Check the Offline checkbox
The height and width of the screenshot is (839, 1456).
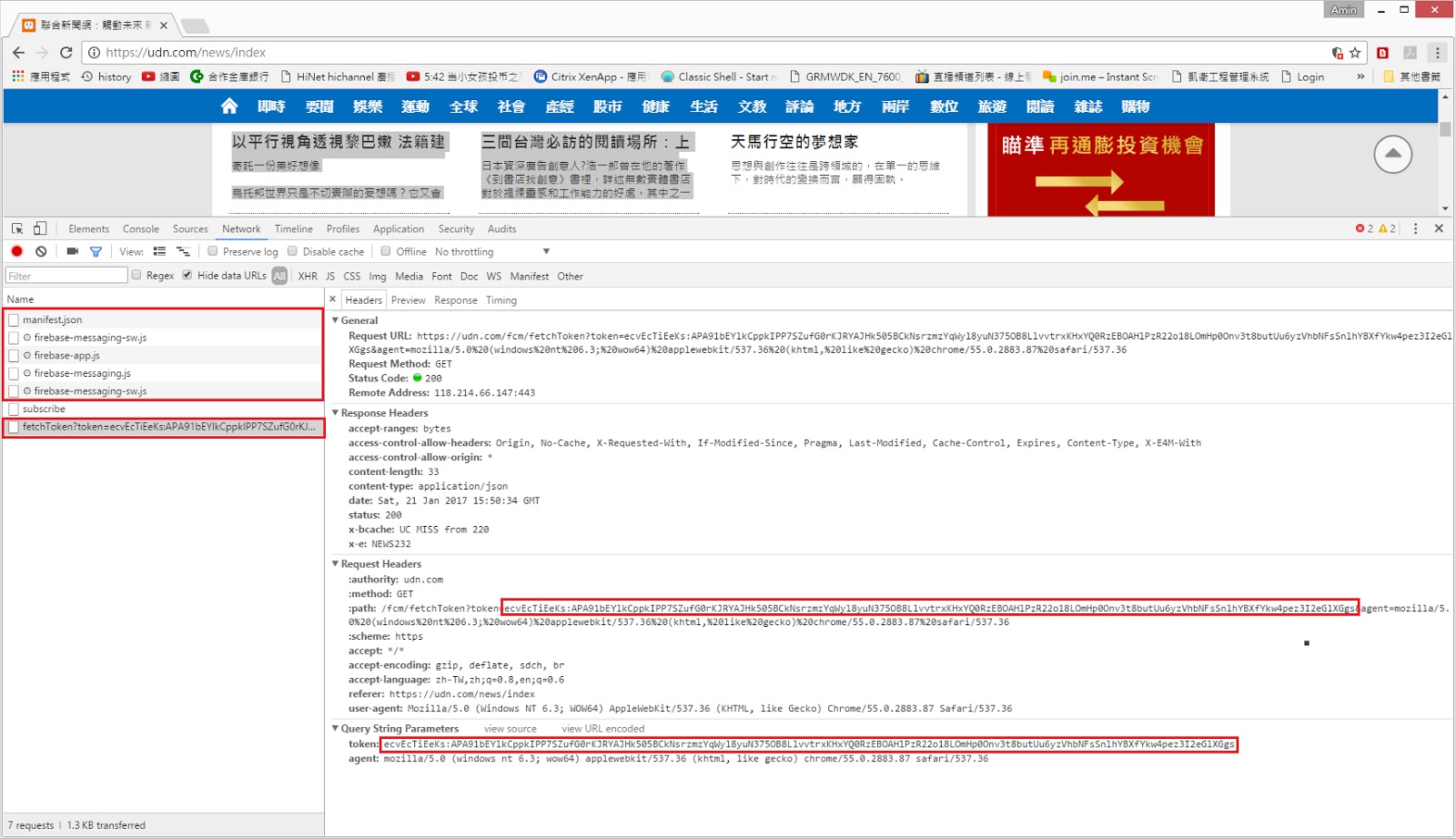(x=386, y=251)
